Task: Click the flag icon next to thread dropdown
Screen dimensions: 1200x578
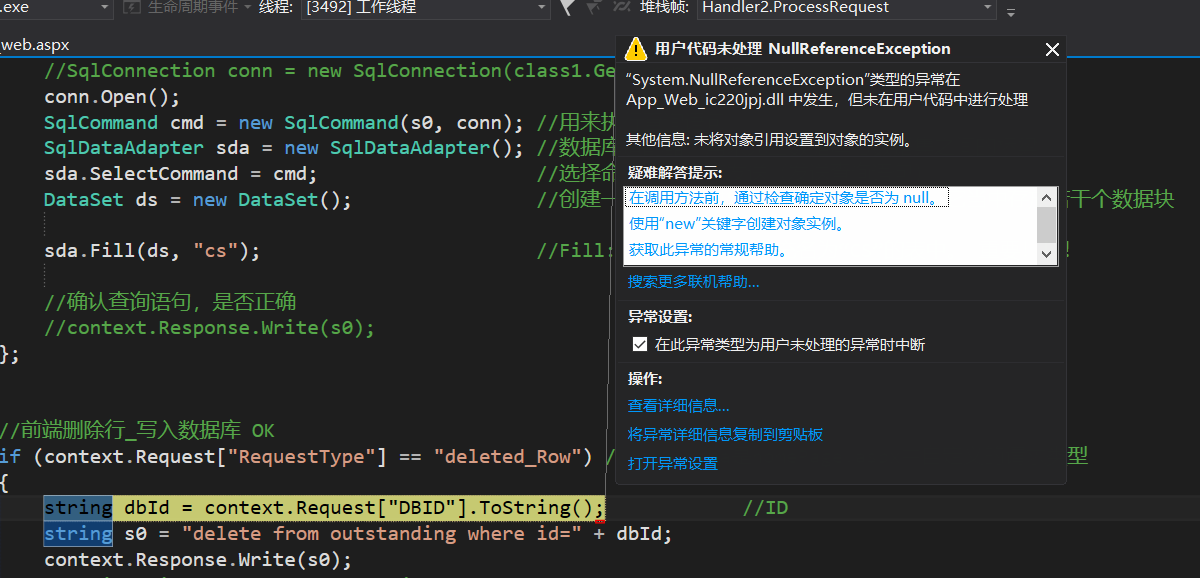Action: click(x=568, y=8)
